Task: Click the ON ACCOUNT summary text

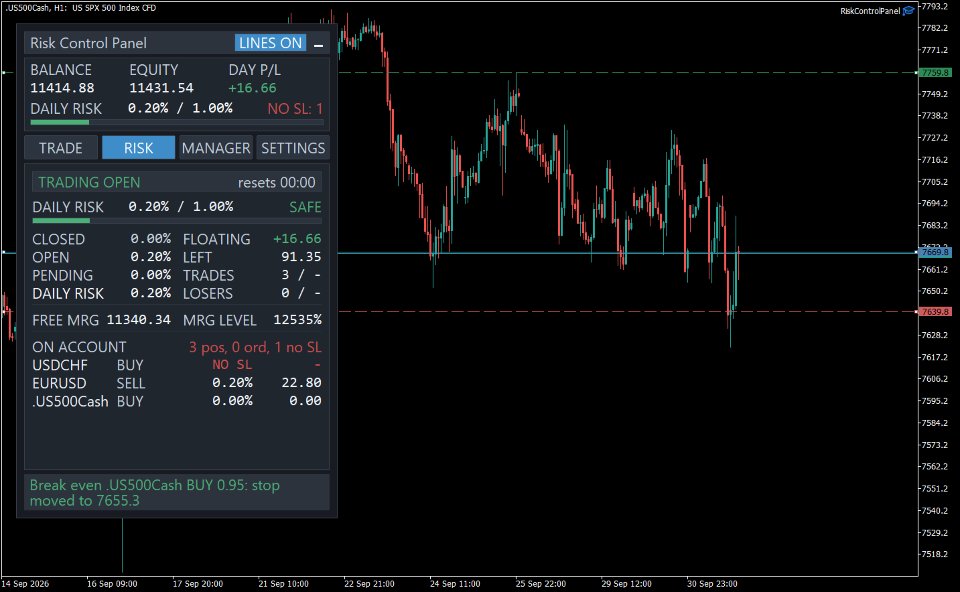Action: click(x=255, y=347)
